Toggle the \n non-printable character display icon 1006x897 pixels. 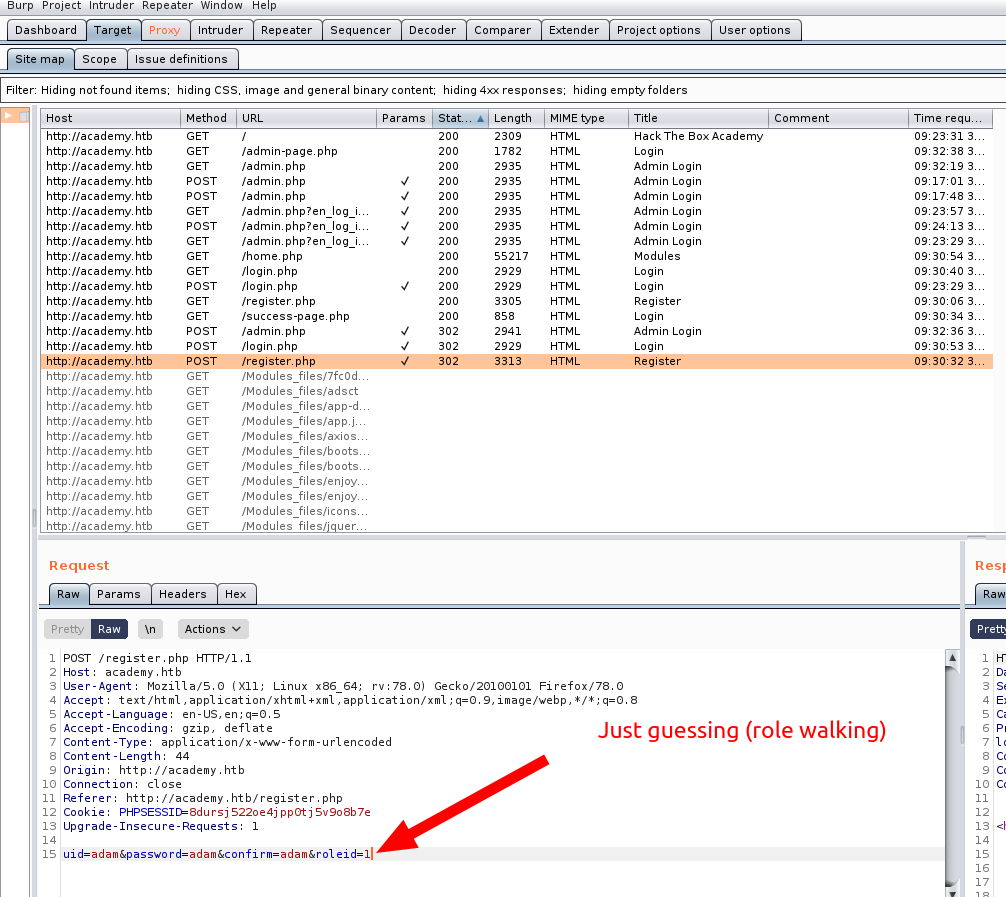tap(150, 629)
